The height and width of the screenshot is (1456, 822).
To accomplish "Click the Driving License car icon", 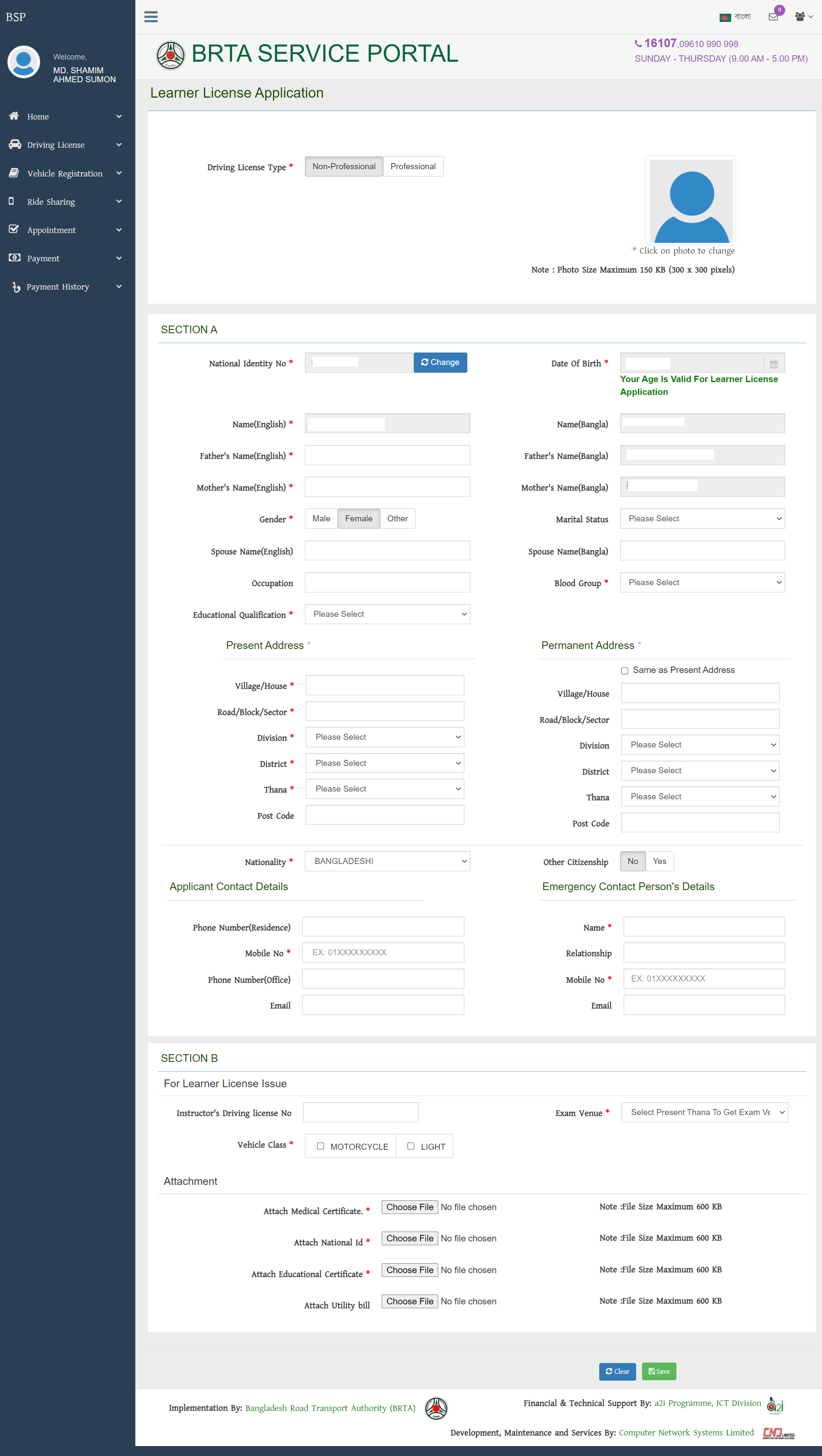I will pyautogui.click(x=15, y=144).
